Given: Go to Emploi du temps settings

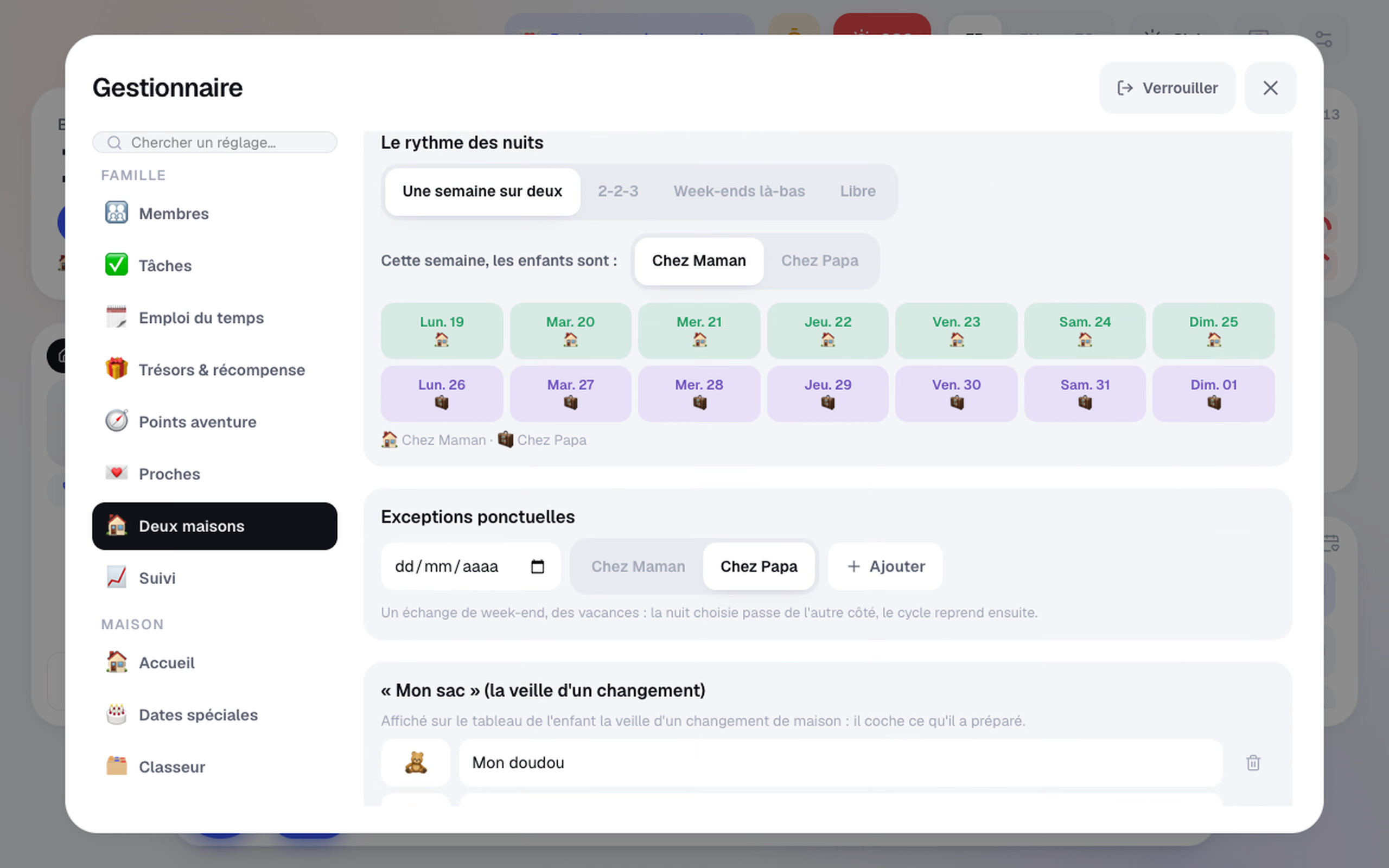Looking at the screenshot, I should 214,317.
